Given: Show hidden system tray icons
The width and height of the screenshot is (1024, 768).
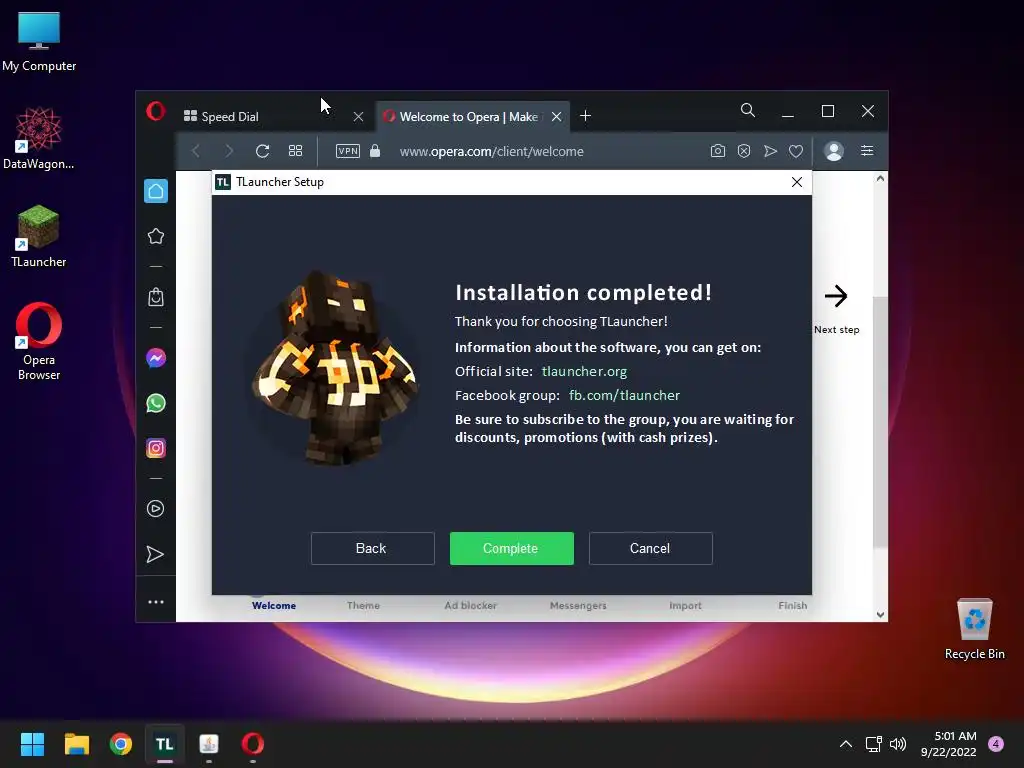Looking at the screenshot, I should [846, 744].
